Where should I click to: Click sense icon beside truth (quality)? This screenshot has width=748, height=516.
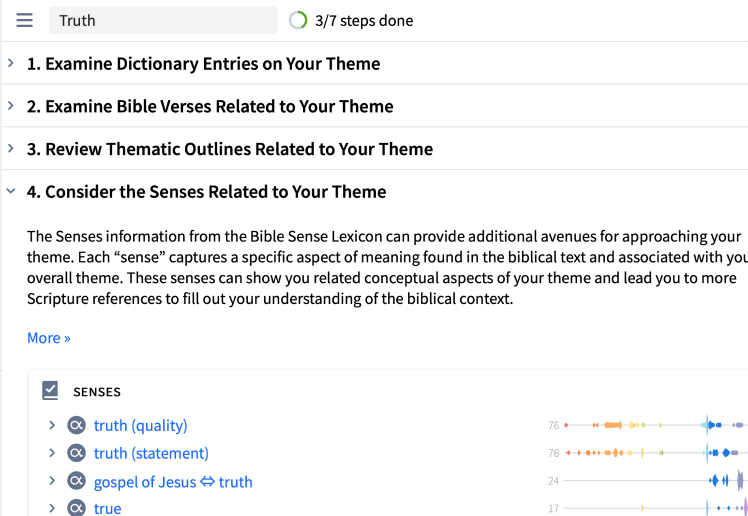(76, 425)
